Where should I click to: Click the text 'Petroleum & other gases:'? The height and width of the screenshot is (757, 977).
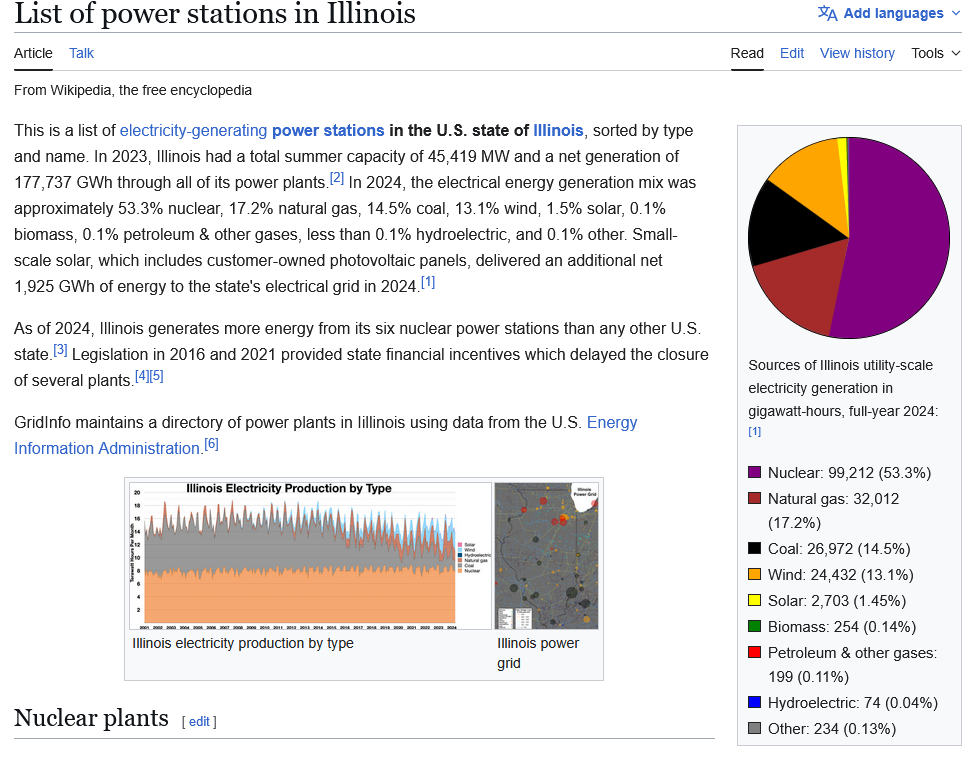(x=852, y=653)
